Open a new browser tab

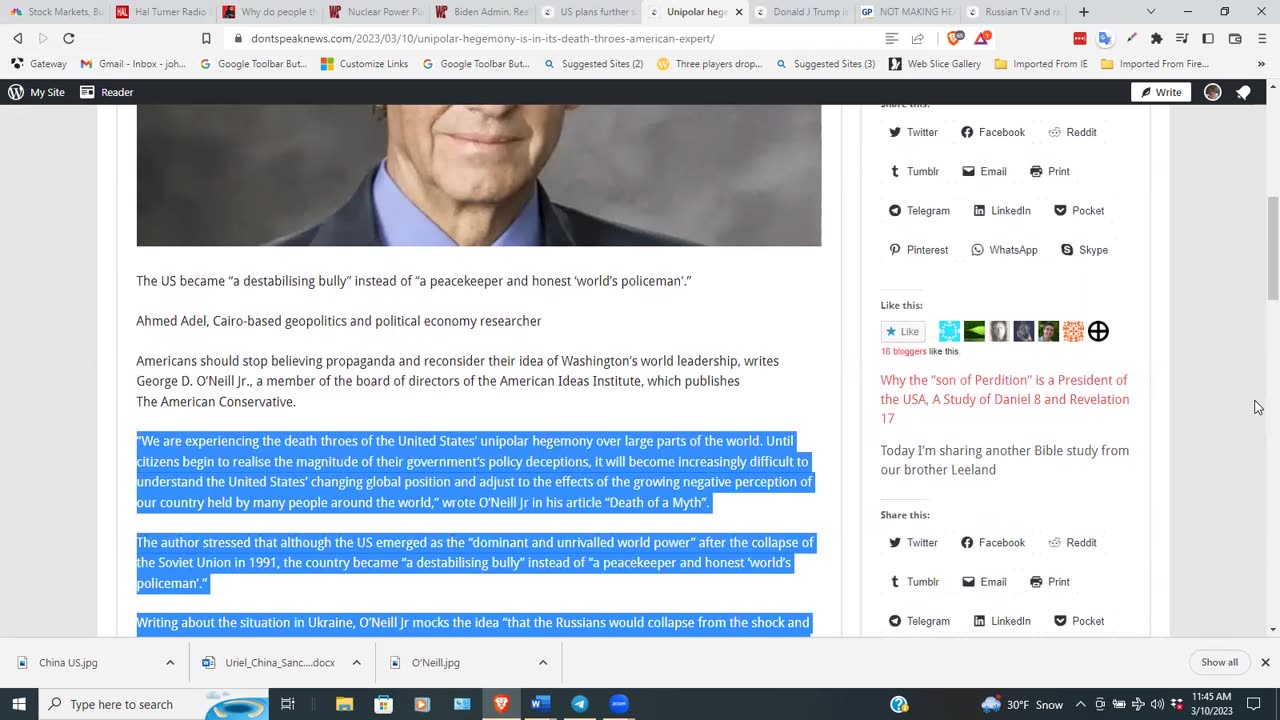pos(1084,12)
